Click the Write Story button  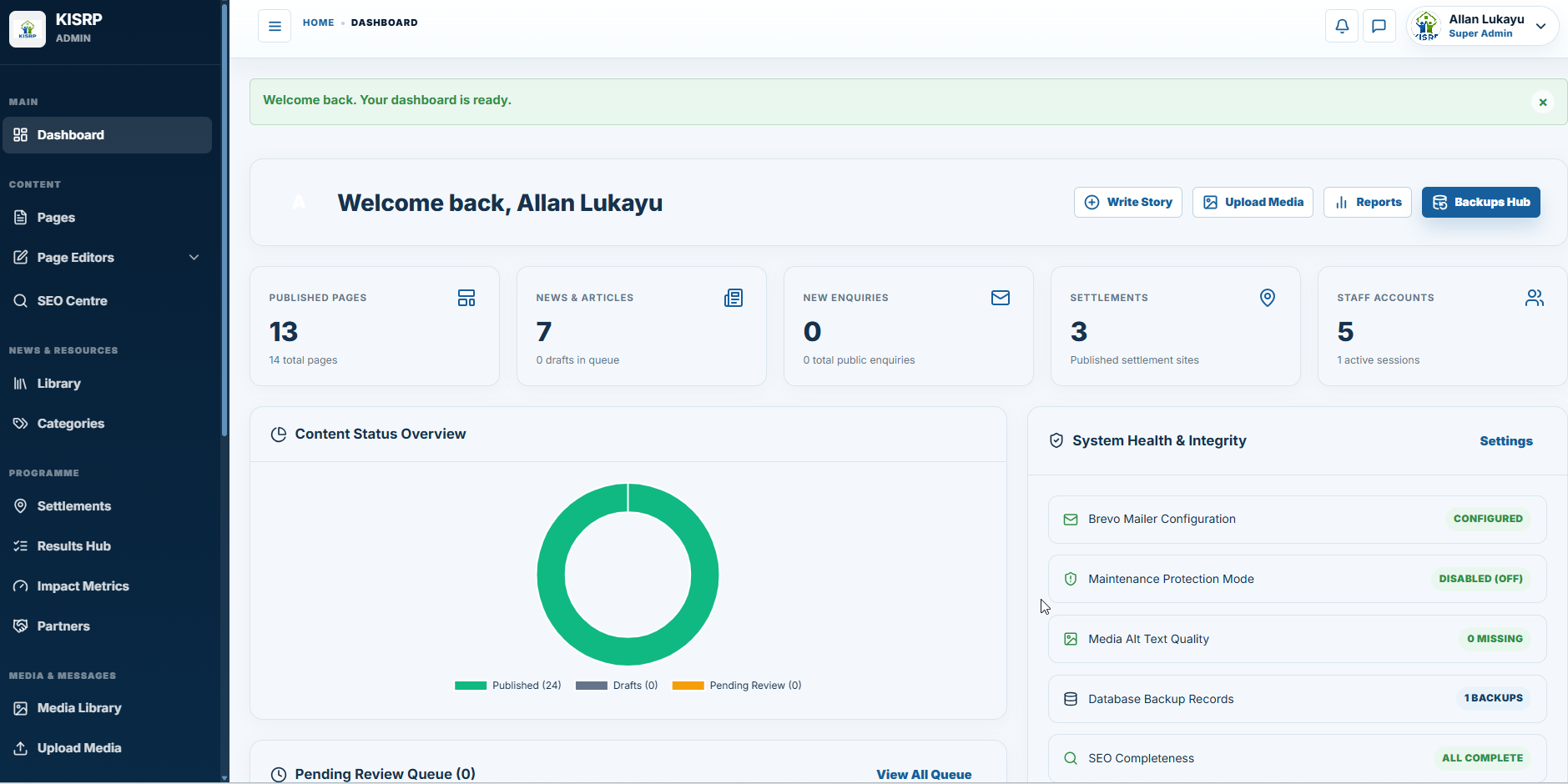[1127, 203]
